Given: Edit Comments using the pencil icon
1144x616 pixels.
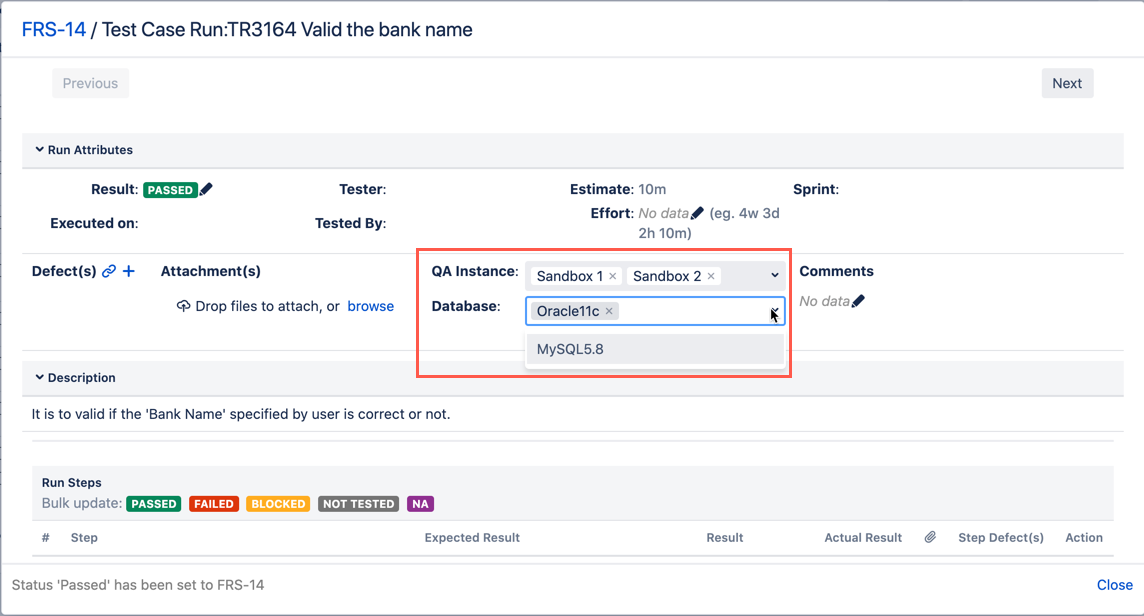Looking at the screenshot, I should (x=858, y=301).
